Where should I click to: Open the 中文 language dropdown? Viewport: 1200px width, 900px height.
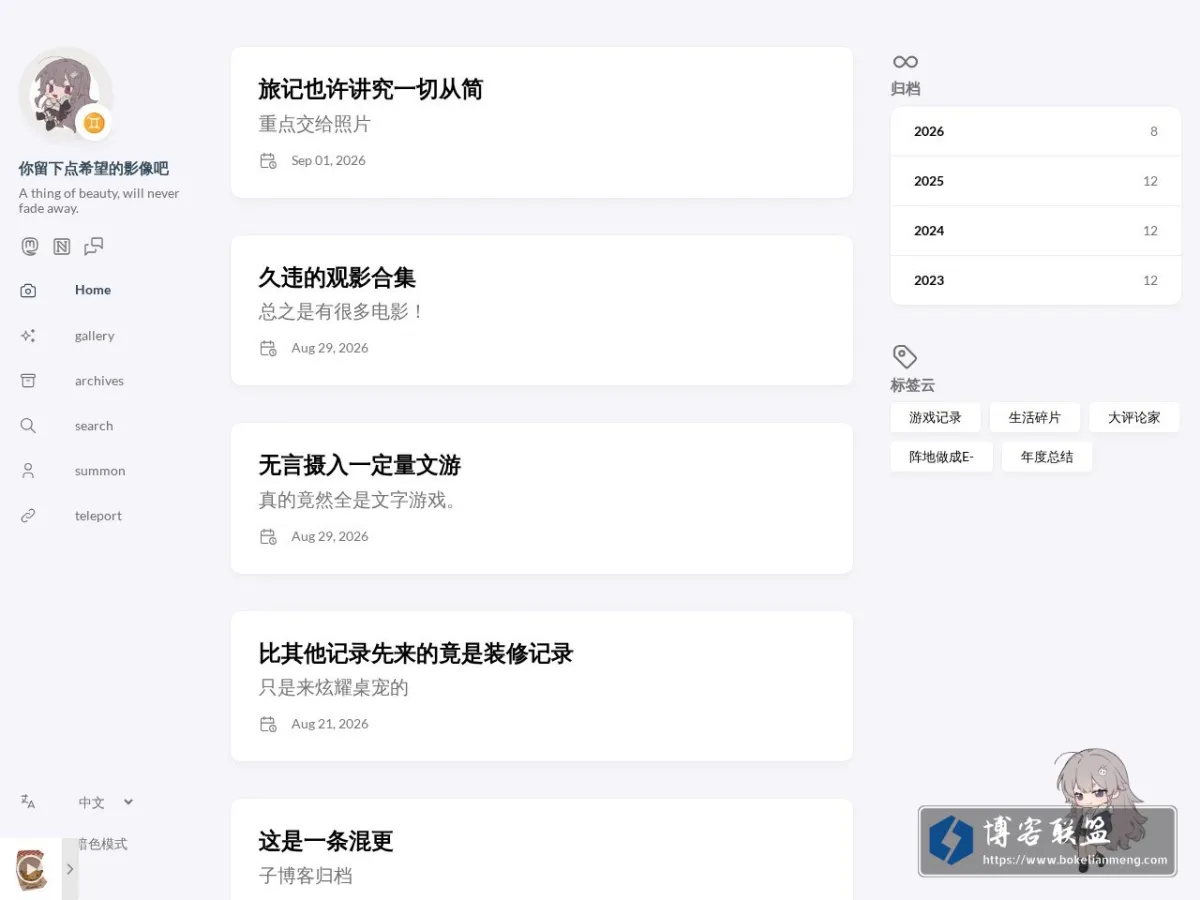click(x=106, y=802)
